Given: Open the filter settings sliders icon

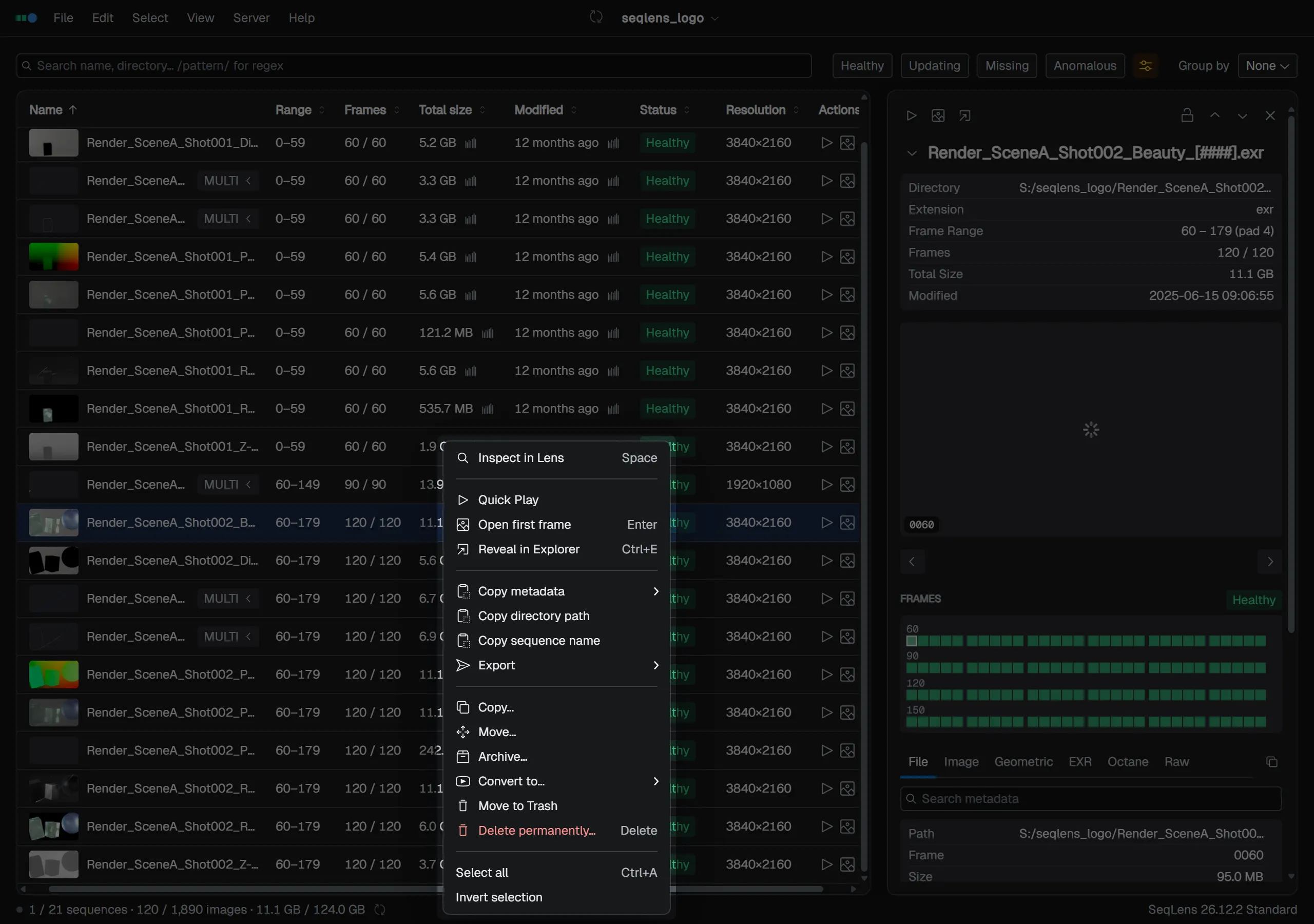Looking at the screenshot, I should [1145, 66].
